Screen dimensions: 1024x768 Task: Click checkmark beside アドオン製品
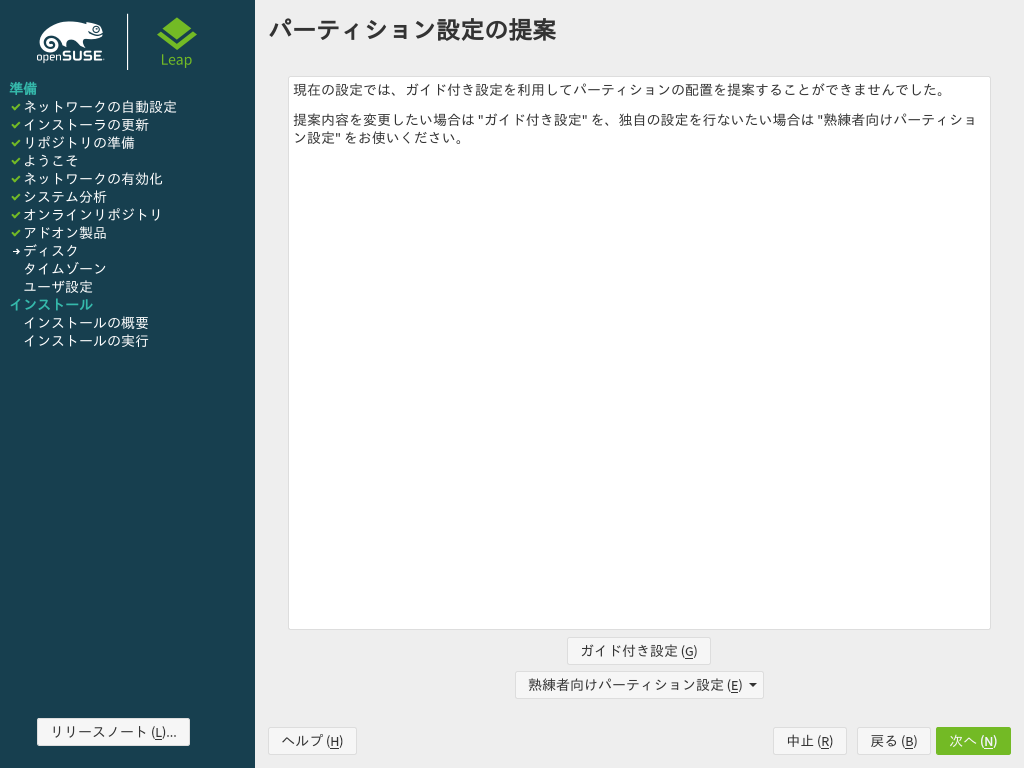tap(16, 233)
